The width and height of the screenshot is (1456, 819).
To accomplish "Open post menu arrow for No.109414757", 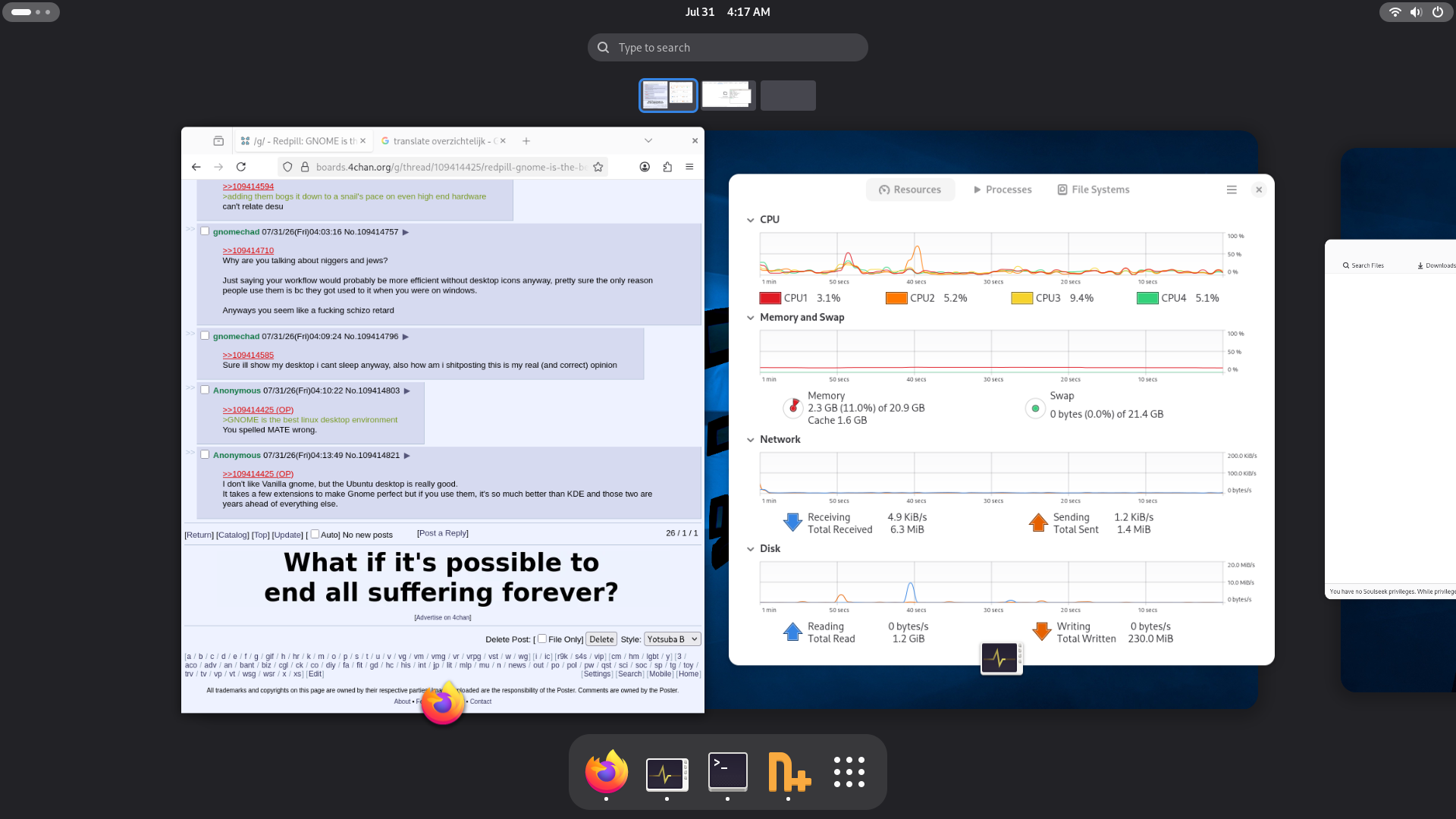I will tap(406, 232).
